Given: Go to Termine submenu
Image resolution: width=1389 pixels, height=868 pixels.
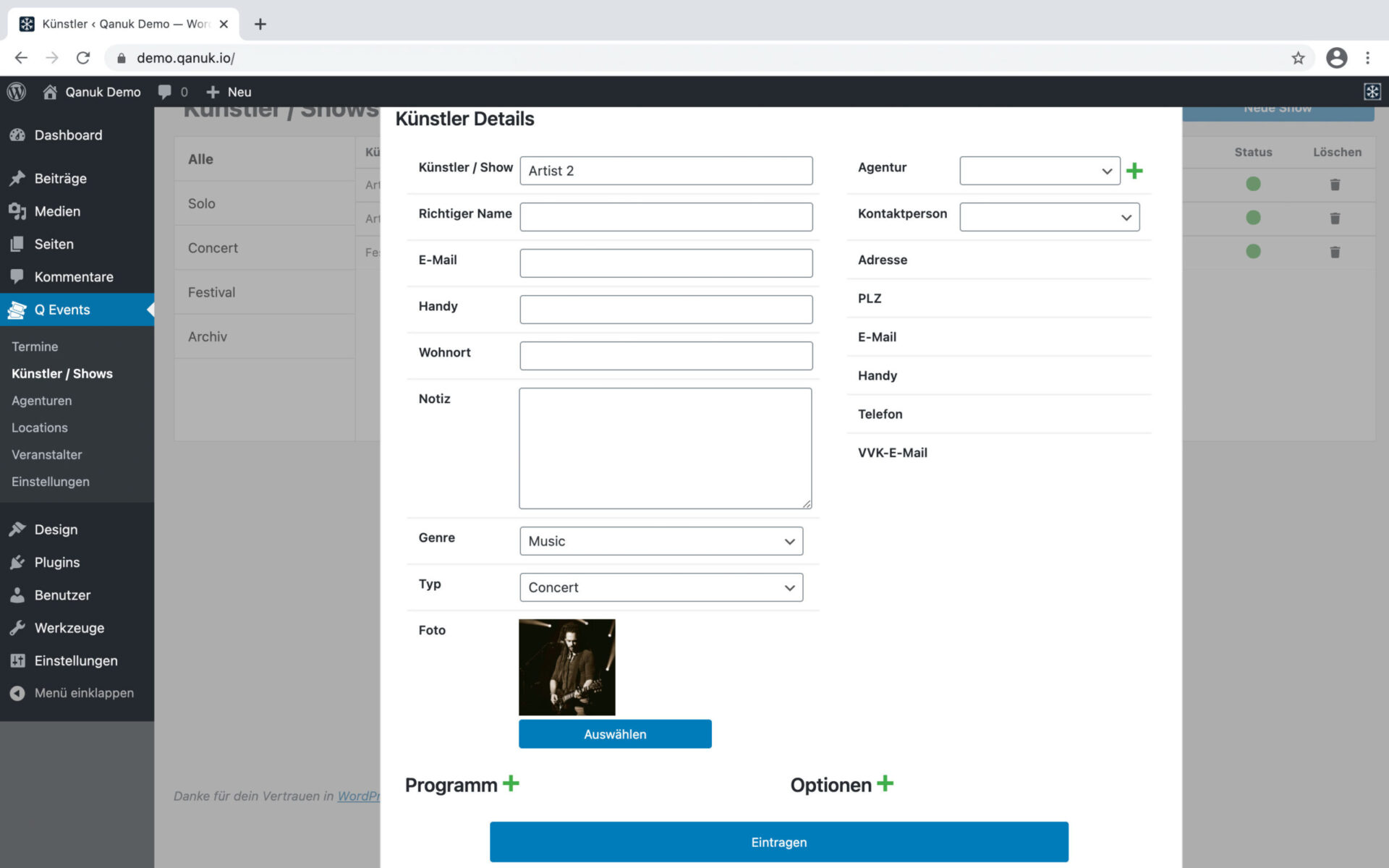Looking at the screenshot, I should [x=35, y=346].
